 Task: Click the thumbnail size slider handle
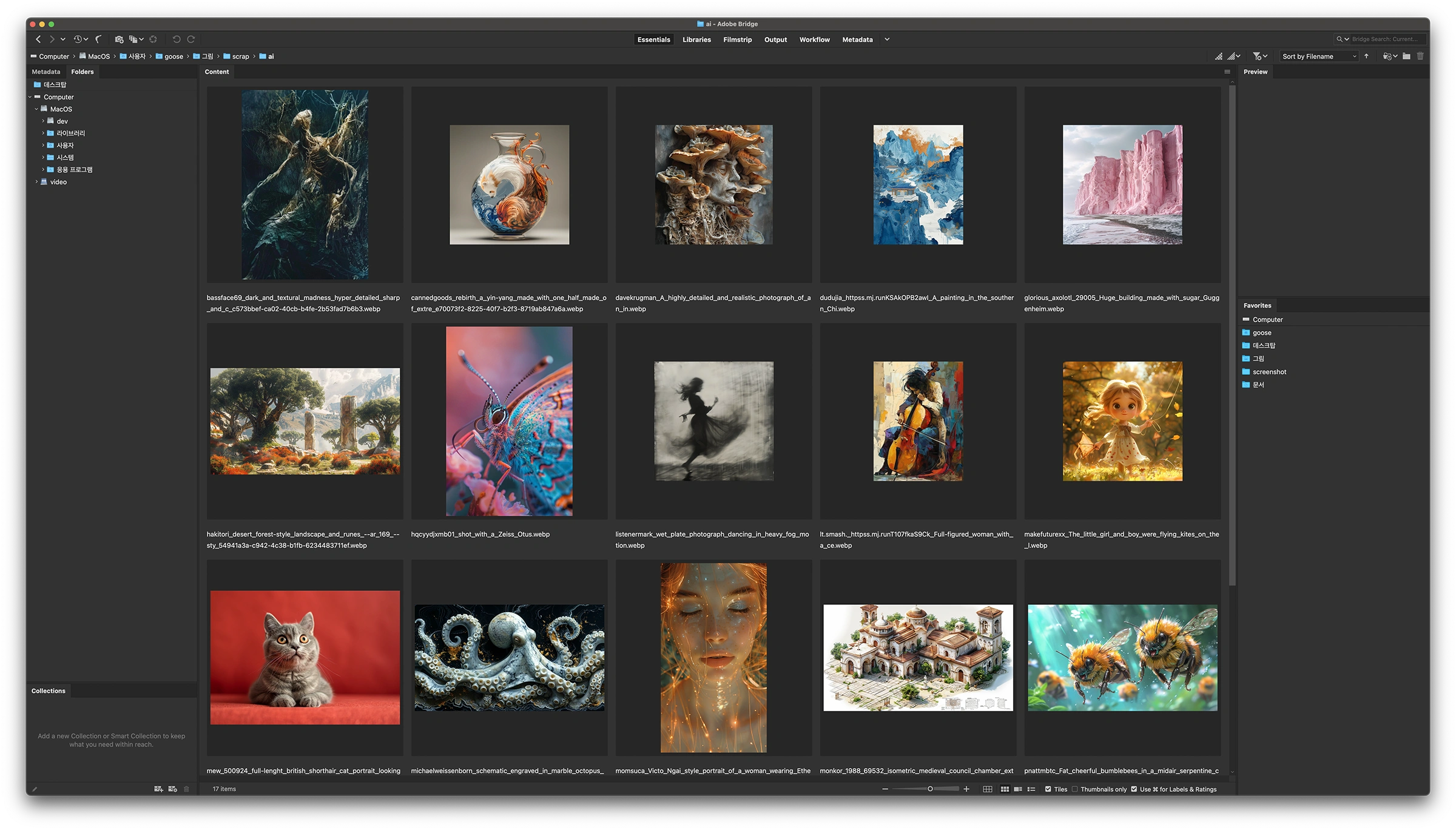click(x=930, y=789)
